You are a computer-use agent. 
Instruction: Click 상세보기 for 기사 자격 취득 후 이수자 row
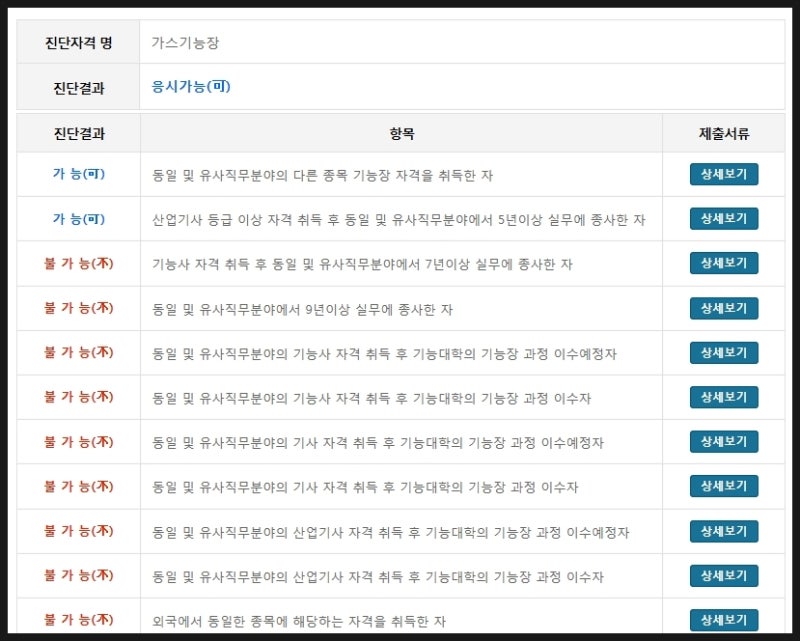[724, 486]
